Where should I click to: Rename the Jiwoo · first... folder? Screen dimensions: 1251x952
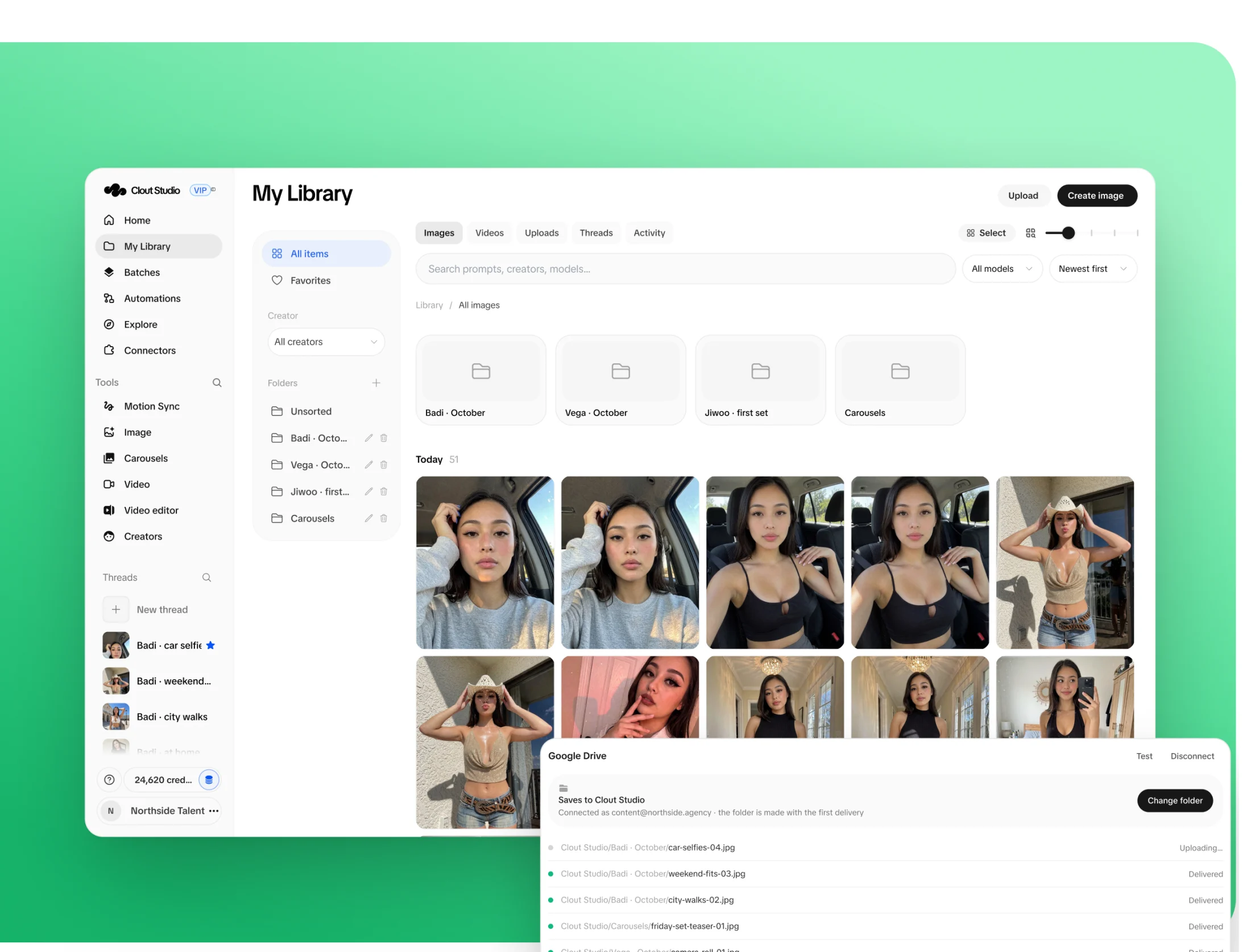[x=369, y=492]
